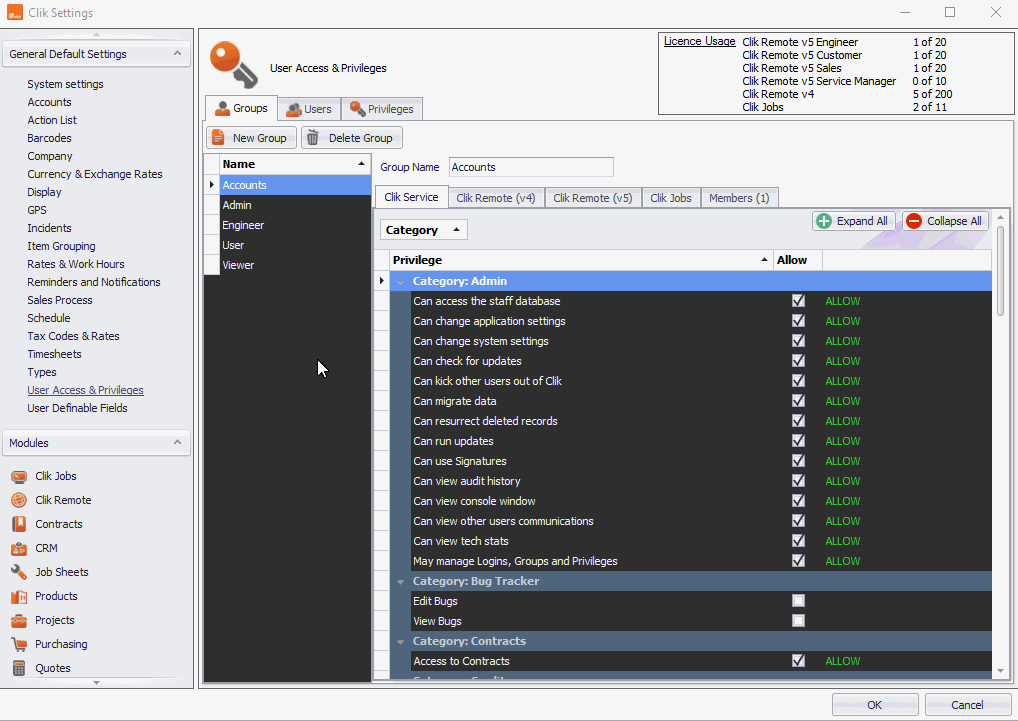Open the Contracts module icon

[x=19, y=524]
